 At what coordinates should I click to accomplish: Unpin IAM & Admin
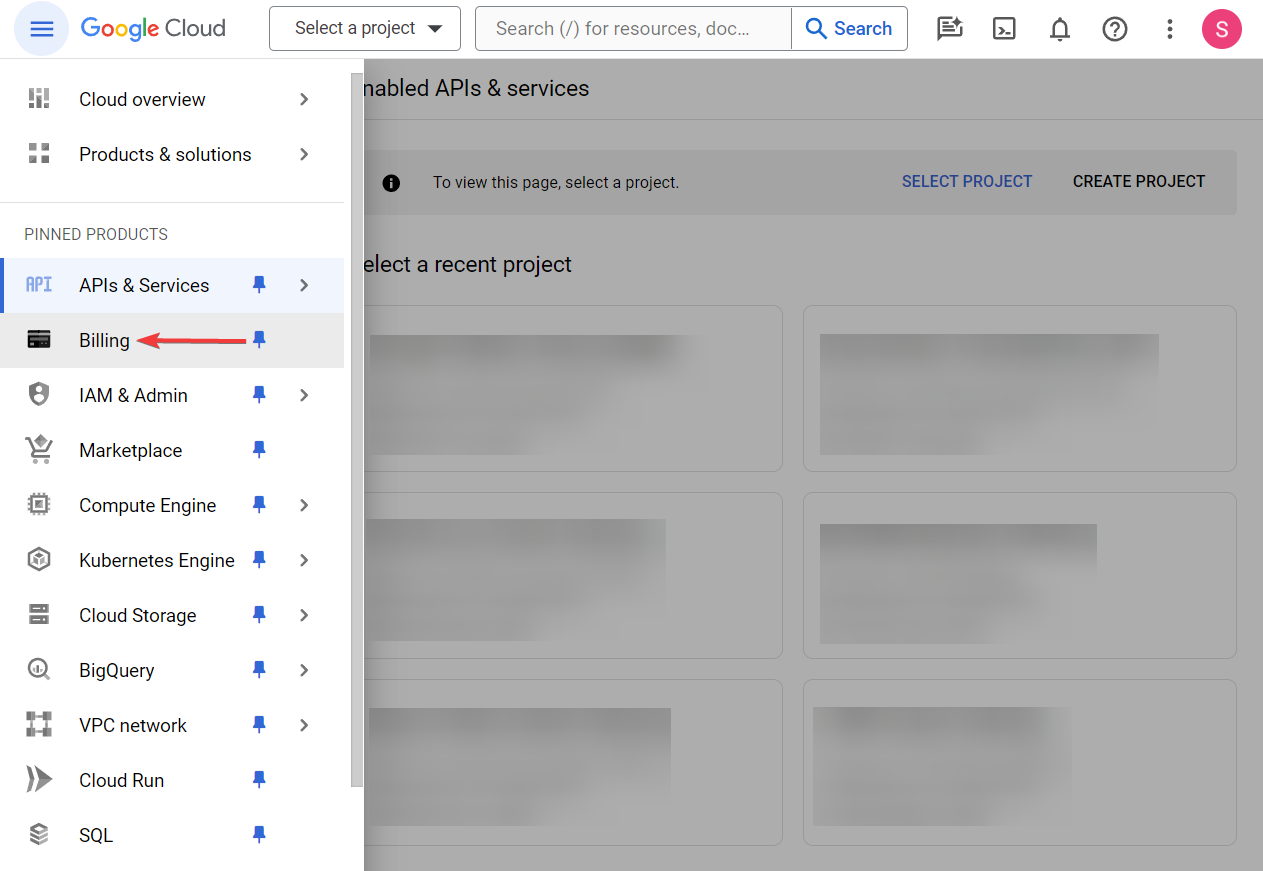(x=259, y=395)
